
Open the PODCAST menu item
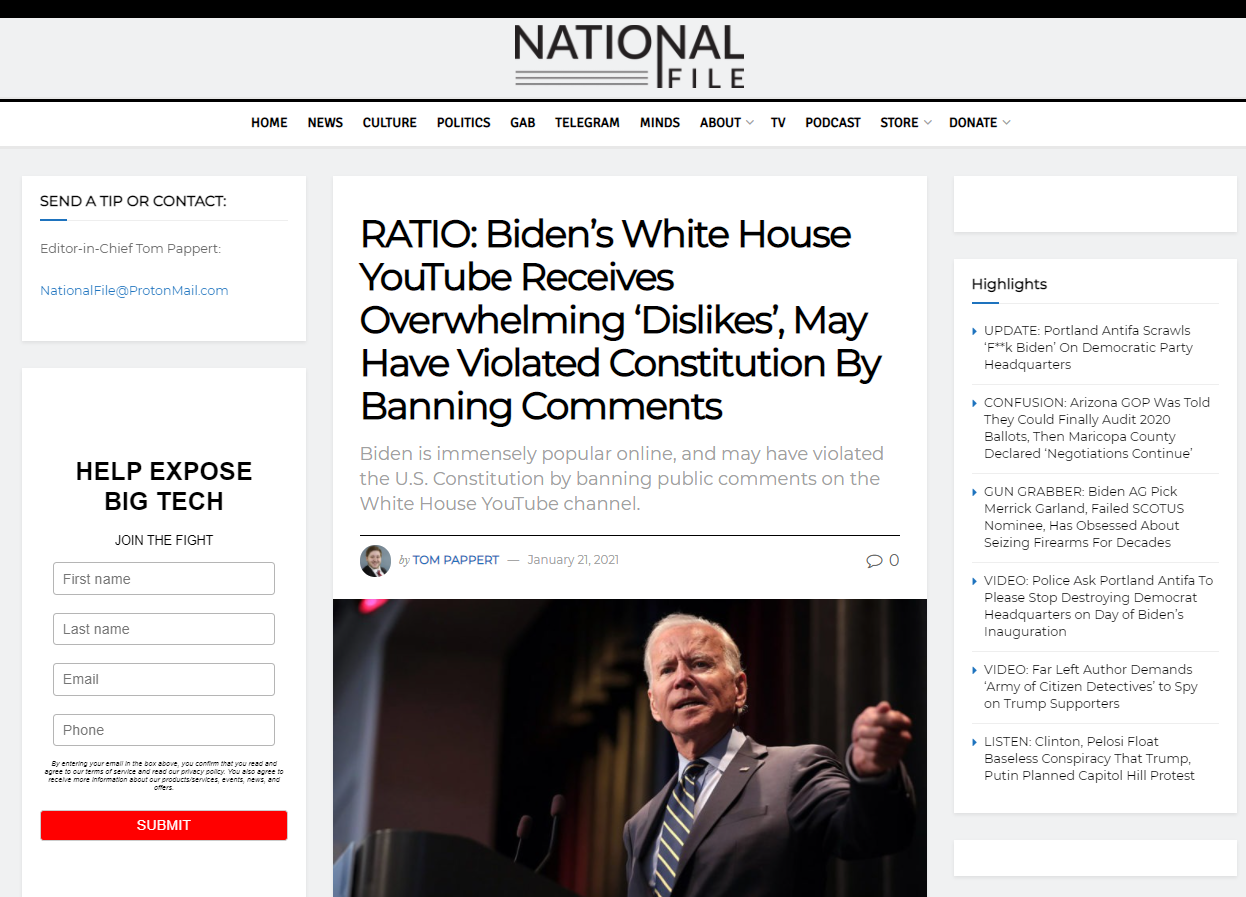(x=833, y=123)
